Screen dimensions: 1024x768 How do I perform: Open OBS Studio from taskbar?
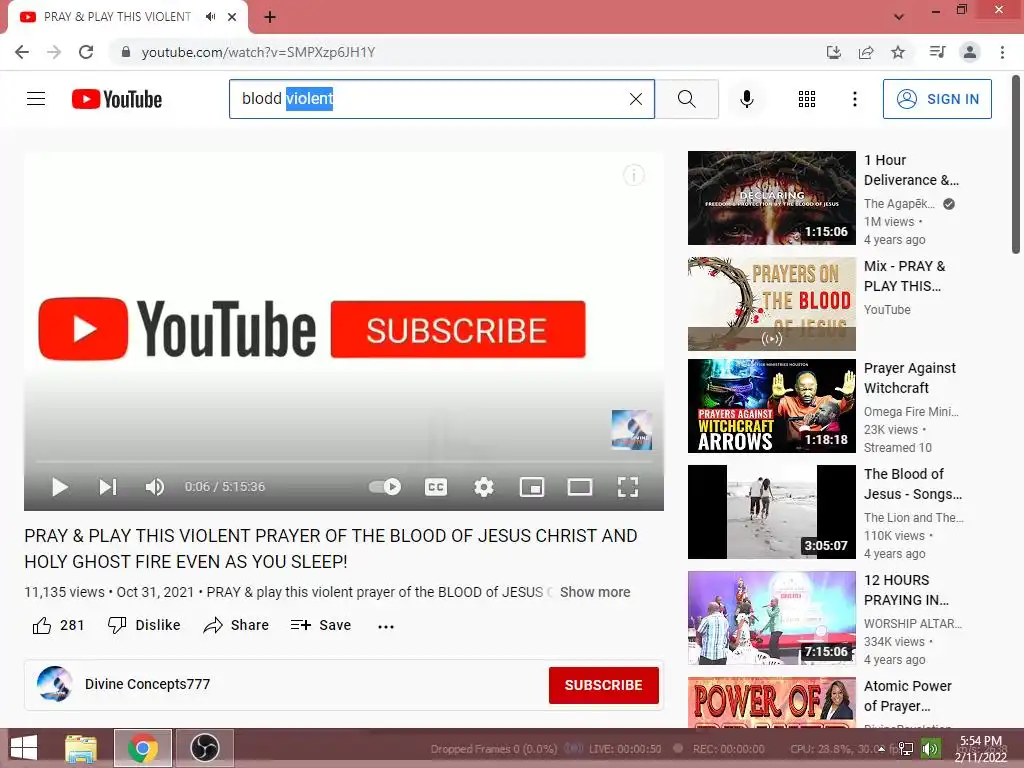pos(204,748)
